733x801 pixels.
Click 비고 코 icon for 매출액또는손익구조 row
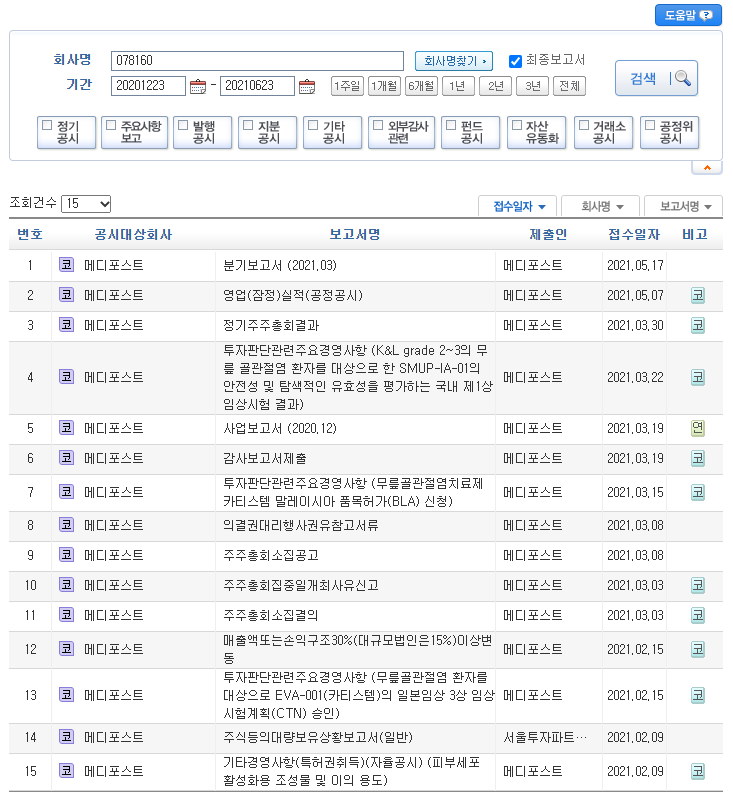[698, 649]
